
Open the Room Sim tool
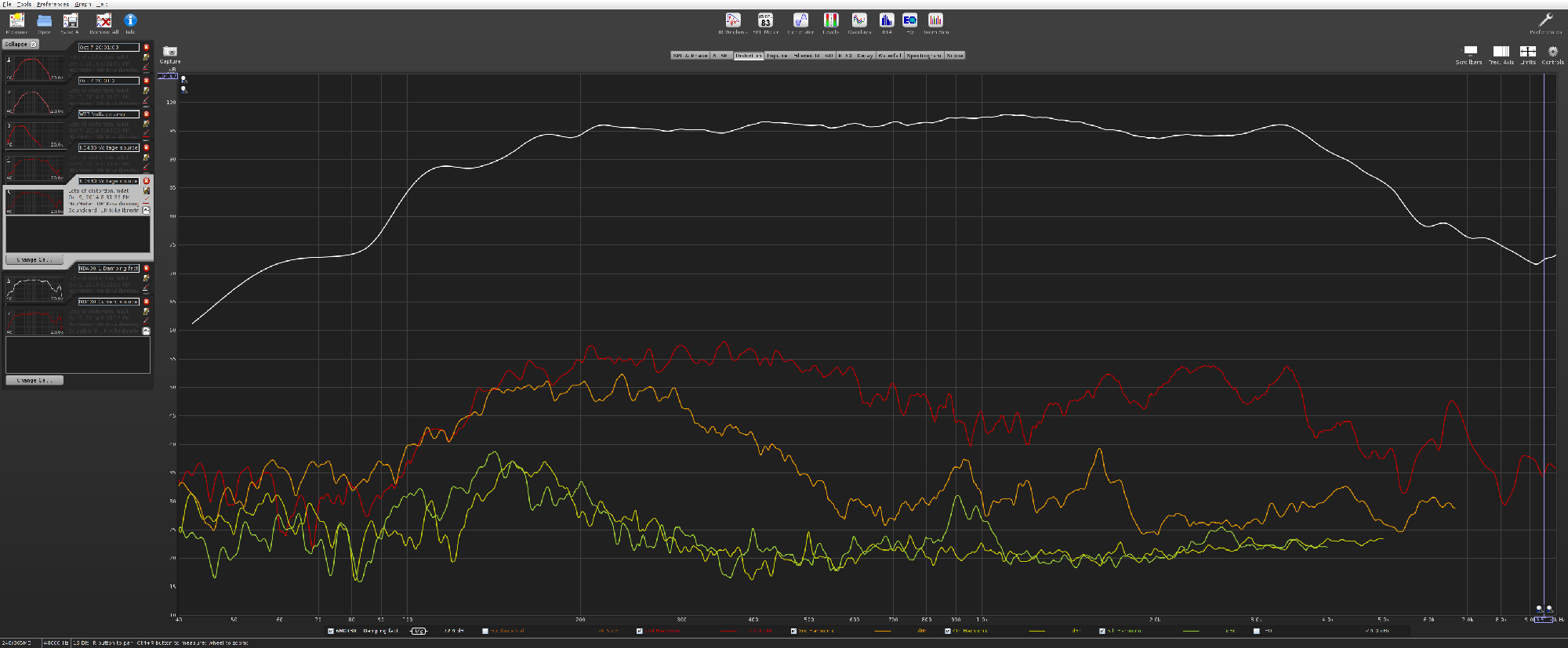[x=935, y=20]
